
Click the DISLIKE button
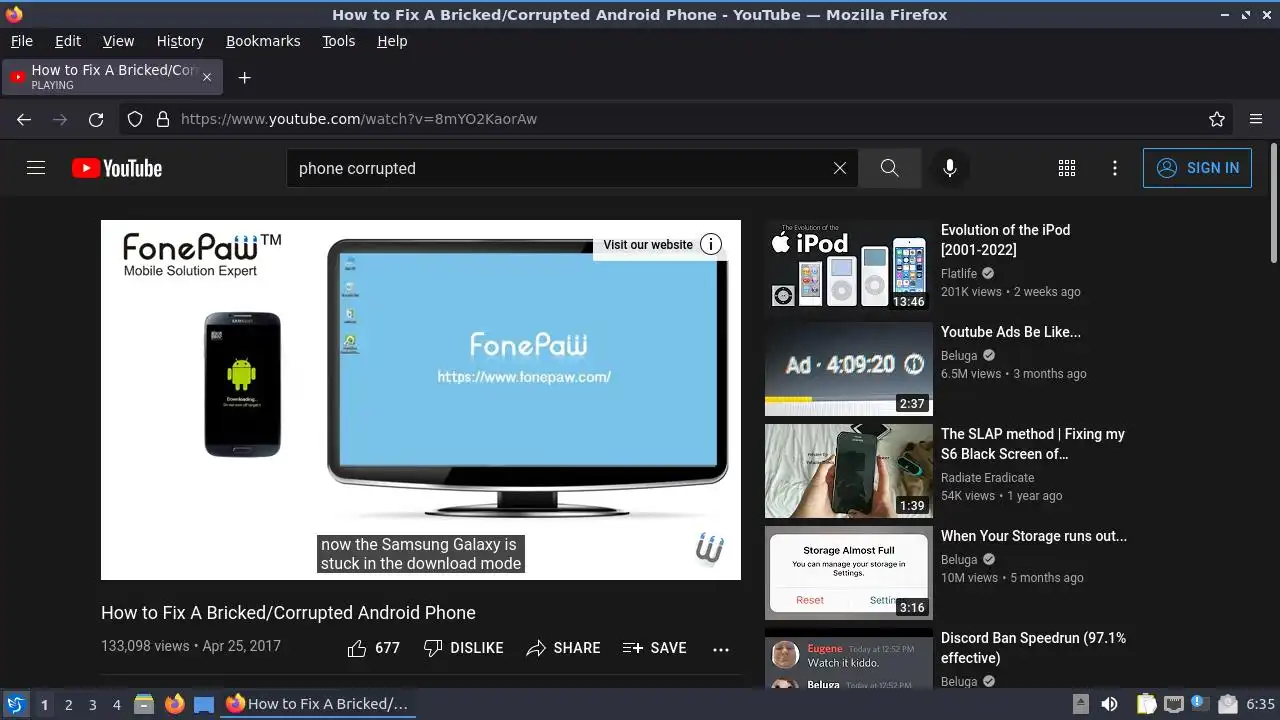coord(463,648)
